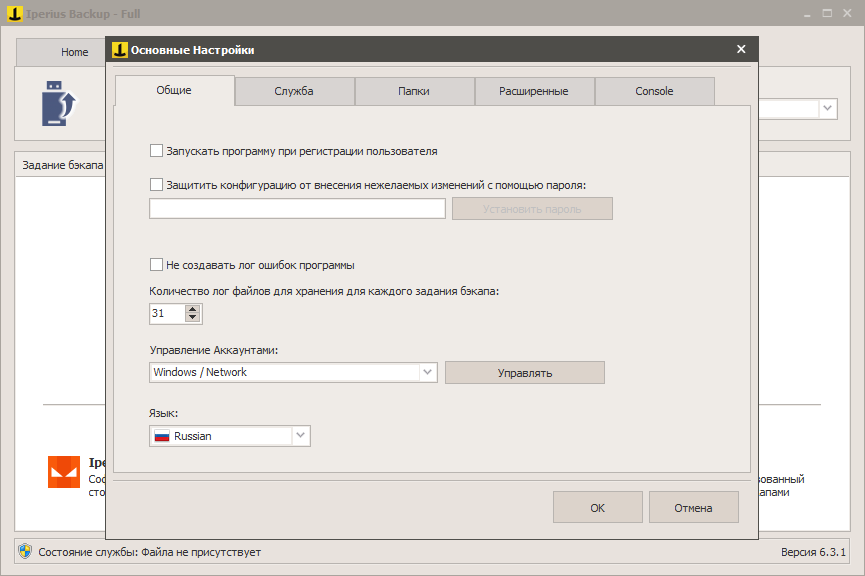Confirm settings with the OK button
This screenshot has height=576, width=865.
(597, 508)
